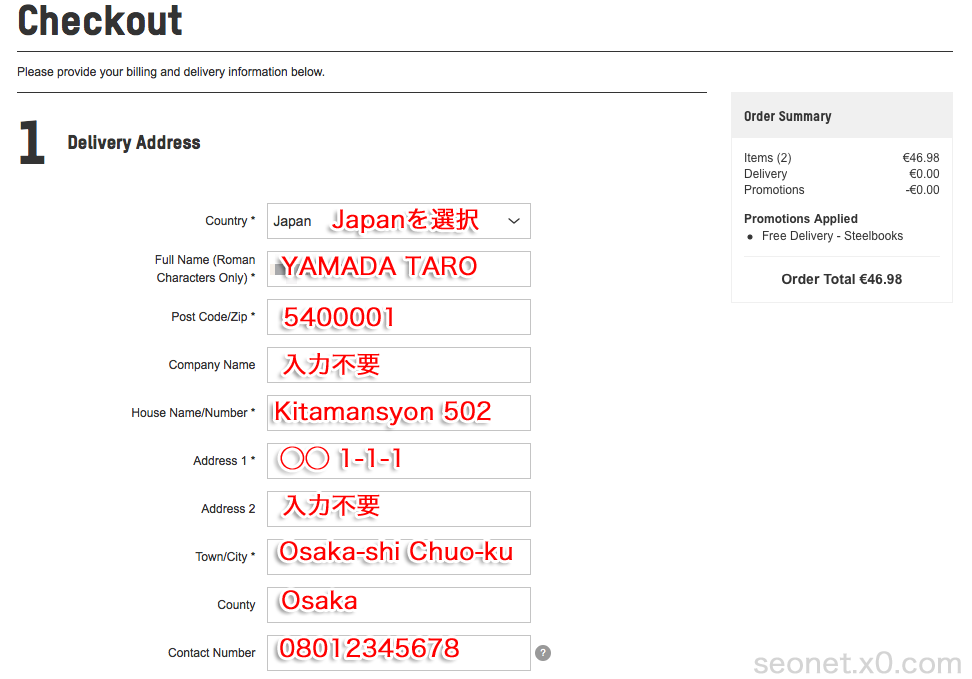Select the Company Name text box
The width and height of the screenshot is (972, 679).
click(398, 365)
